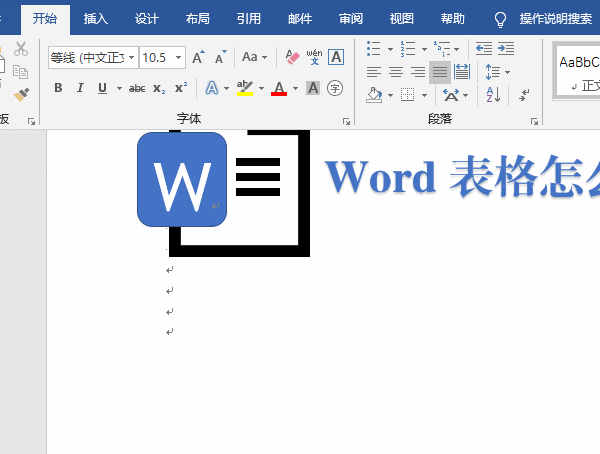Expand underline style options arrow
This screenshot has width=600, height=454.
click(119, 88)
